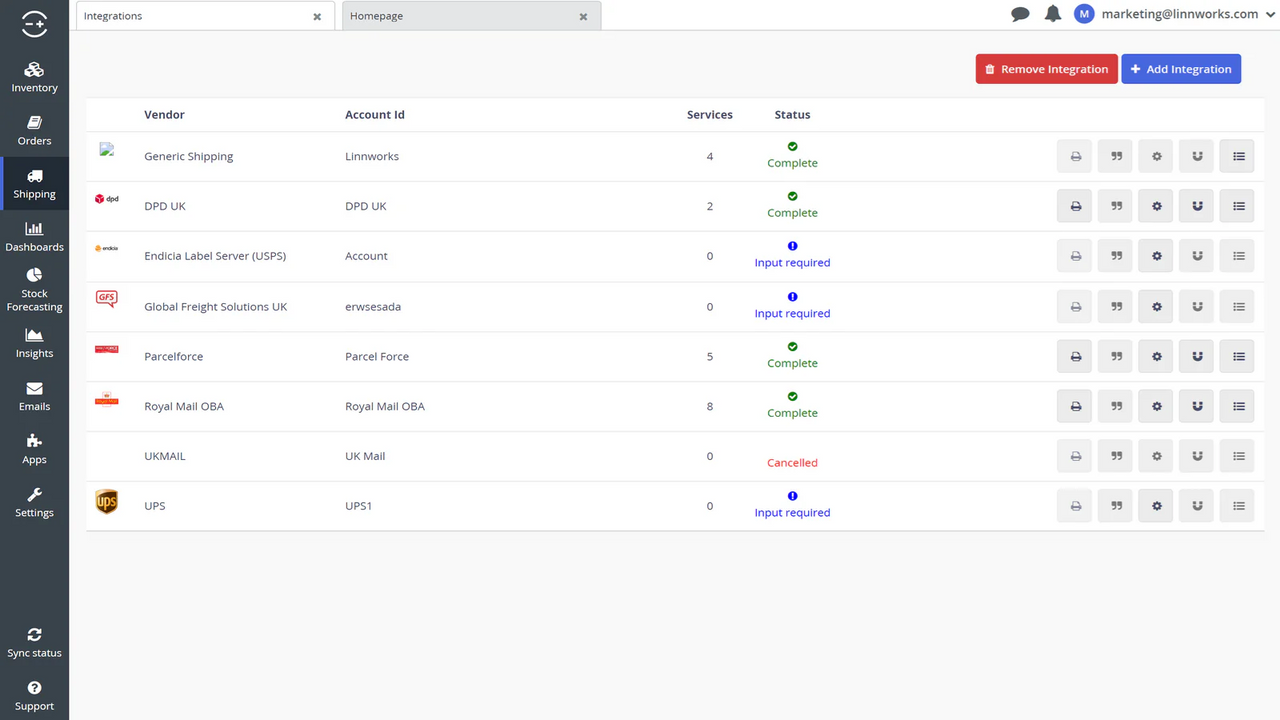Open config gear for Endicia Label Server
Image resolution: width=1280 pixels, height=720 pixels.
tap(1157, 256)
